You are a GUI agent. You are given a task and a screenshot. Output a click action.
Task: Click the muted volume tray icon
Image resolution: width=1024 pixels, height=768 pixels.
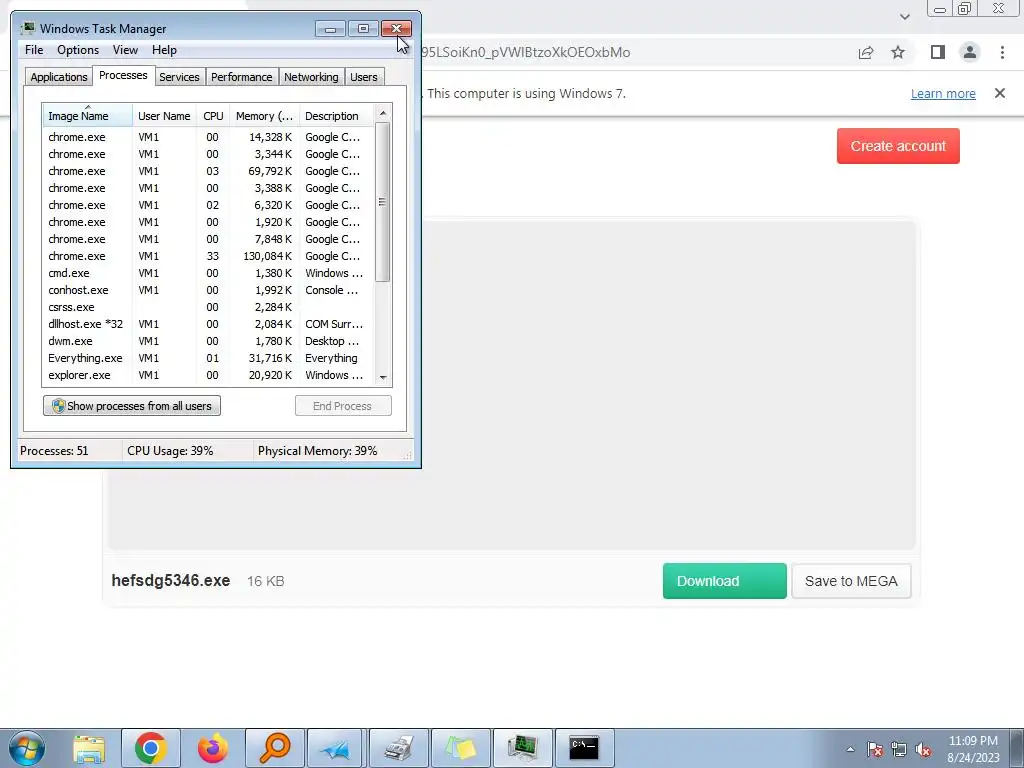pos(923,749)
